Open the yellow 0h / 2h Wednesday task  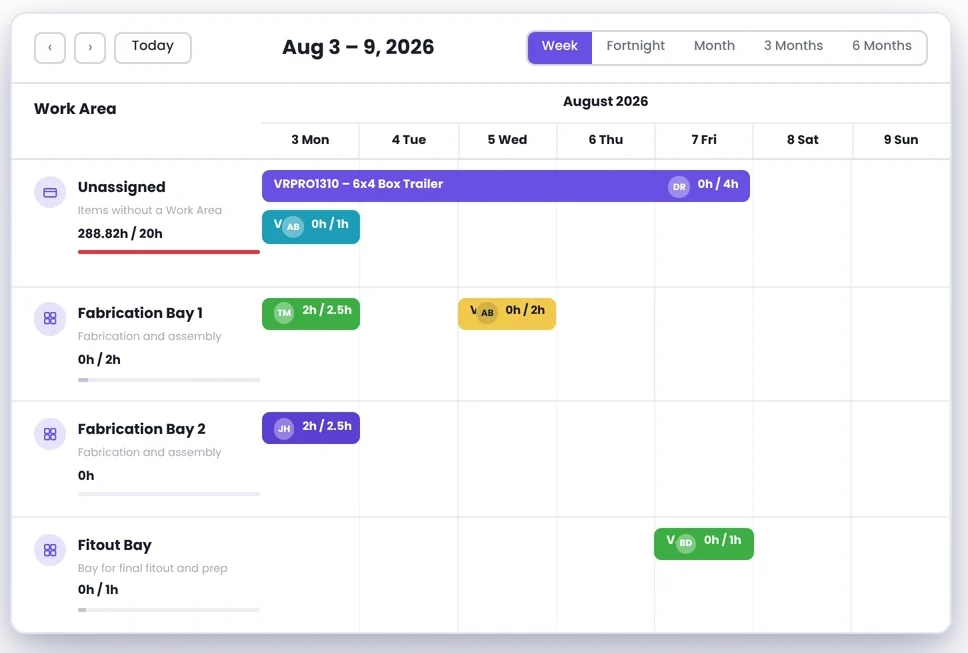[x=507, y=314]
